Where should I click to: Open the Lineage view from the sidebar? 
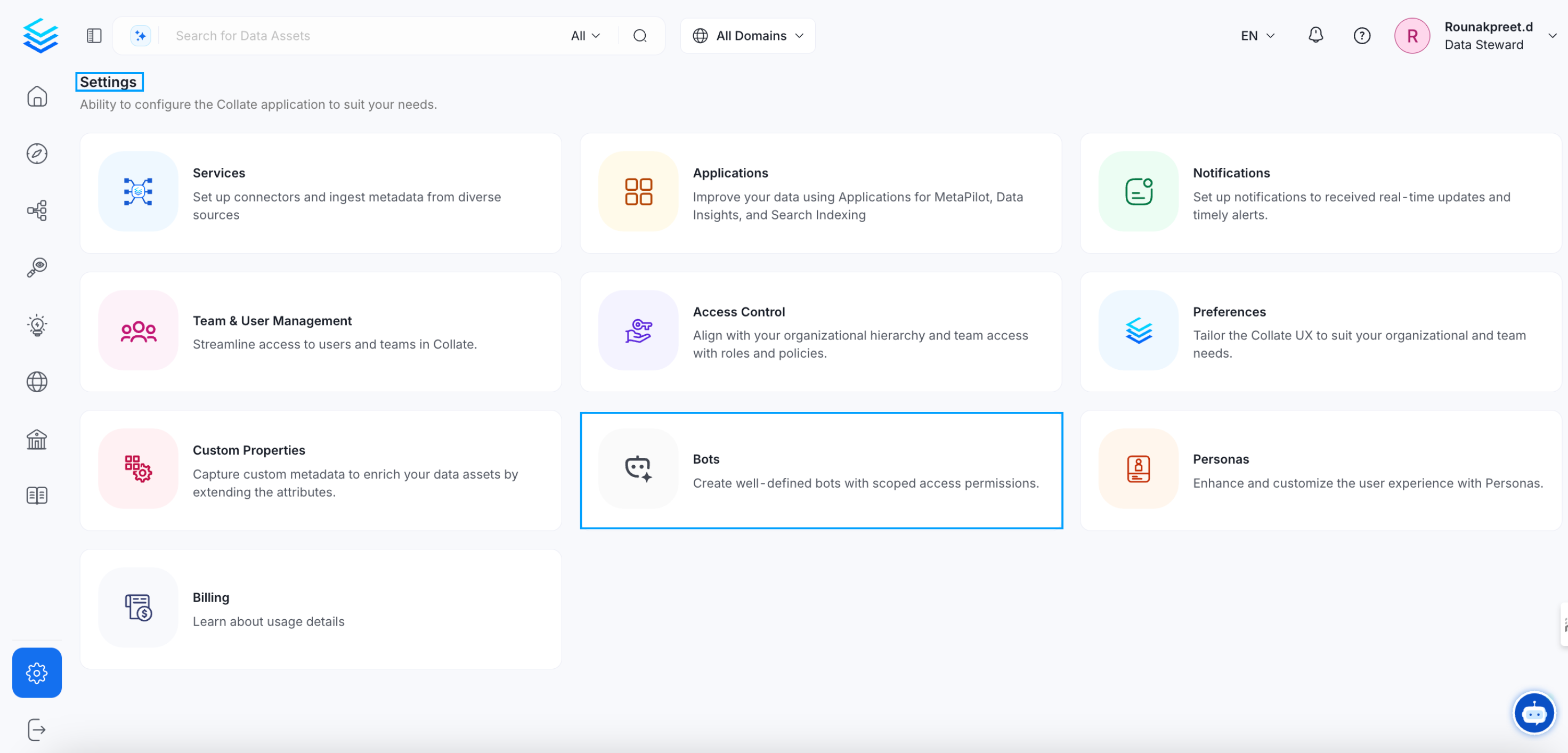pyautogui.click(x=37, y=210)
